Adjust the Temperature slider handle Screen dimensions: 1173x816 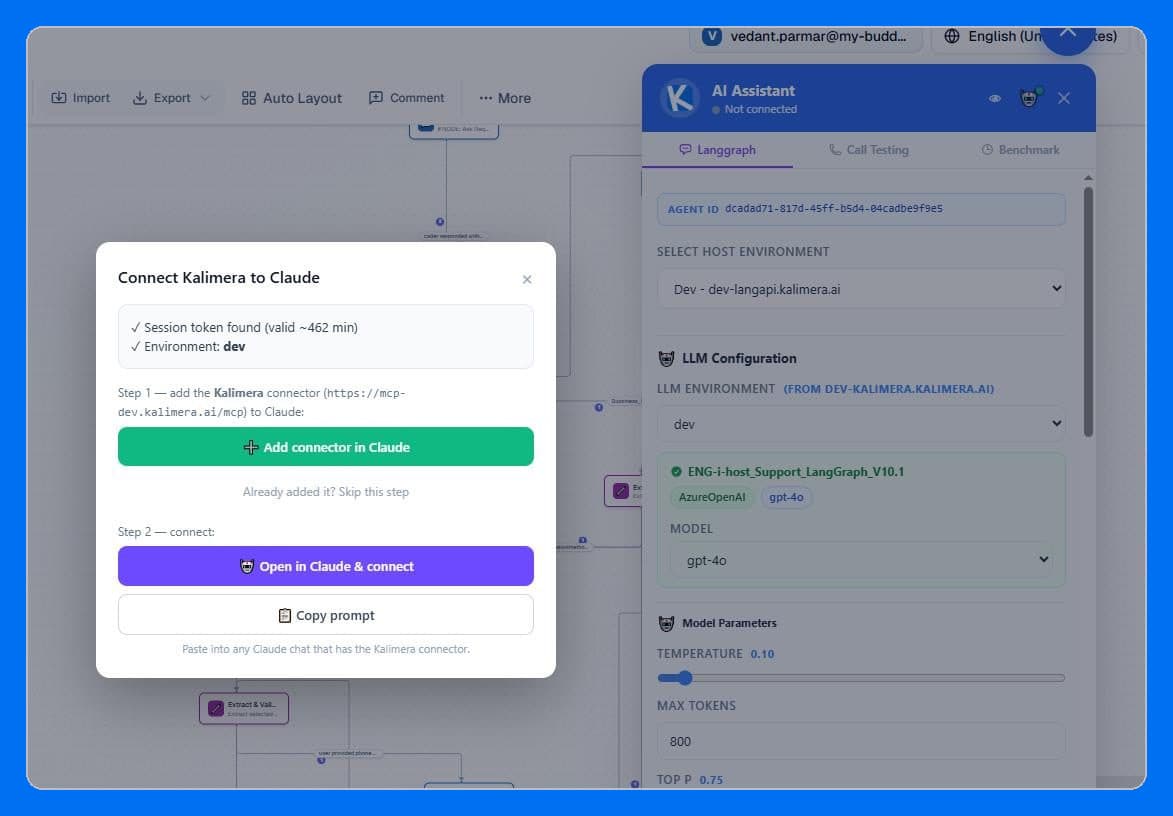[684, 678]
